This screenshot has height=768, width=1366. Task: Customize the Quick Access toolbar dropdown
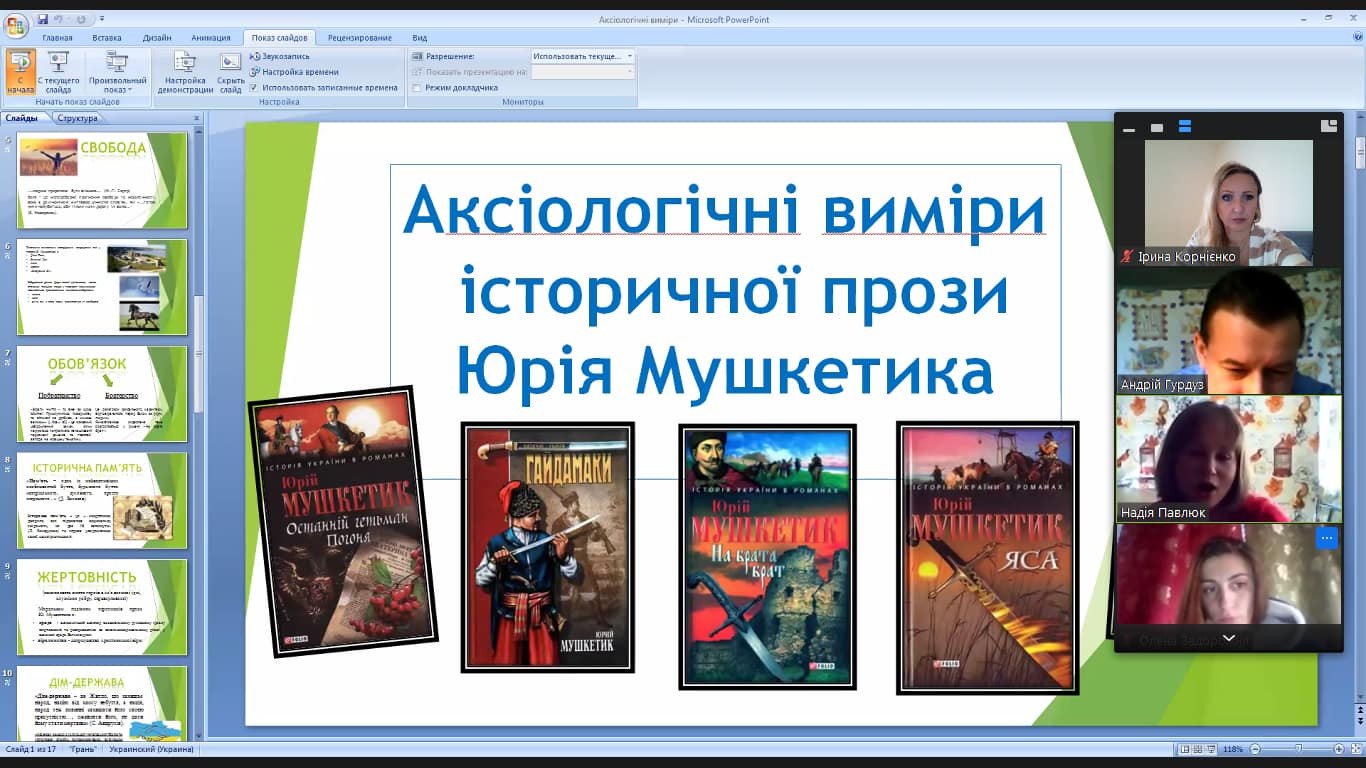pyautogui.click(x=102, y=19)
